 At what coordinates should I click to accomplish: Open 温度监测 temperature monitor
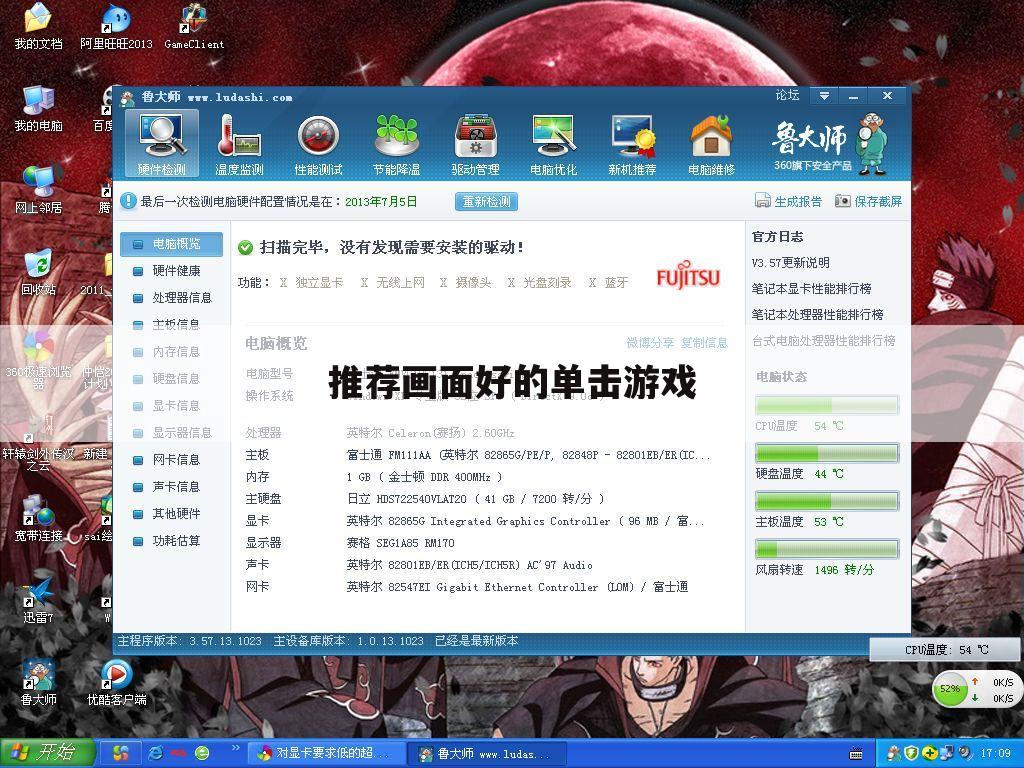[x=240, y=144]
